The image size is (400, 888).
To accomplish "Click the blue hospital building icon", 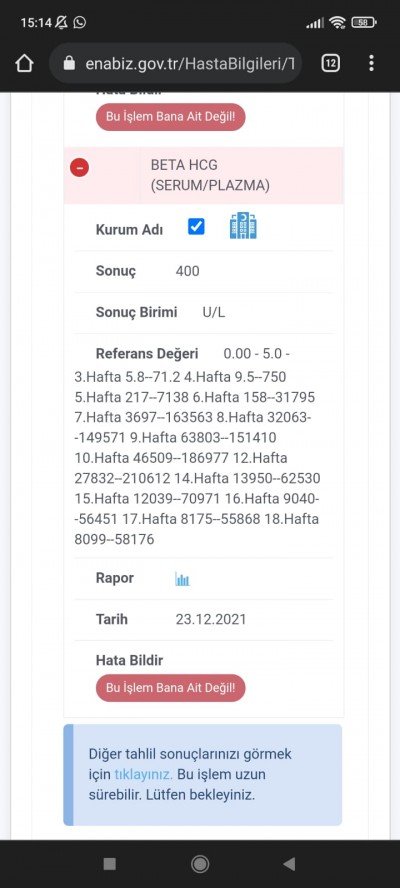I will (x=243, y=226).
